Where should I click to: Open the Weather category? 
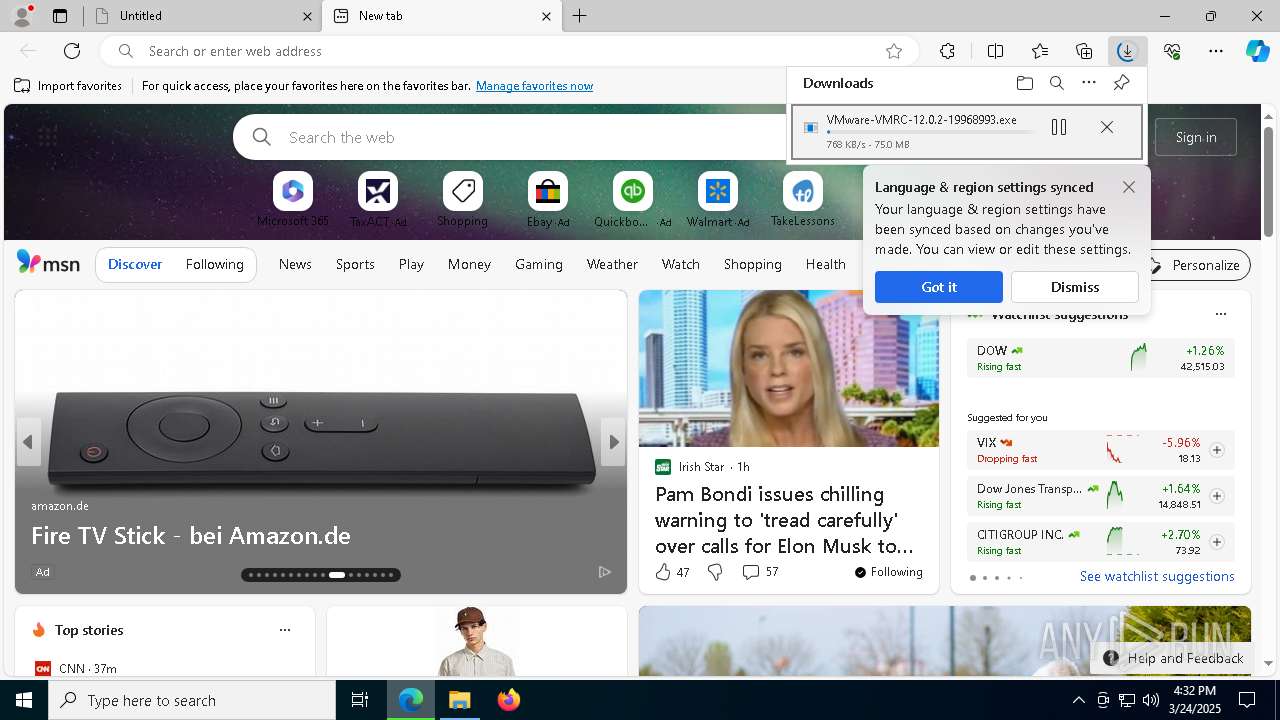tap(612, 264)
